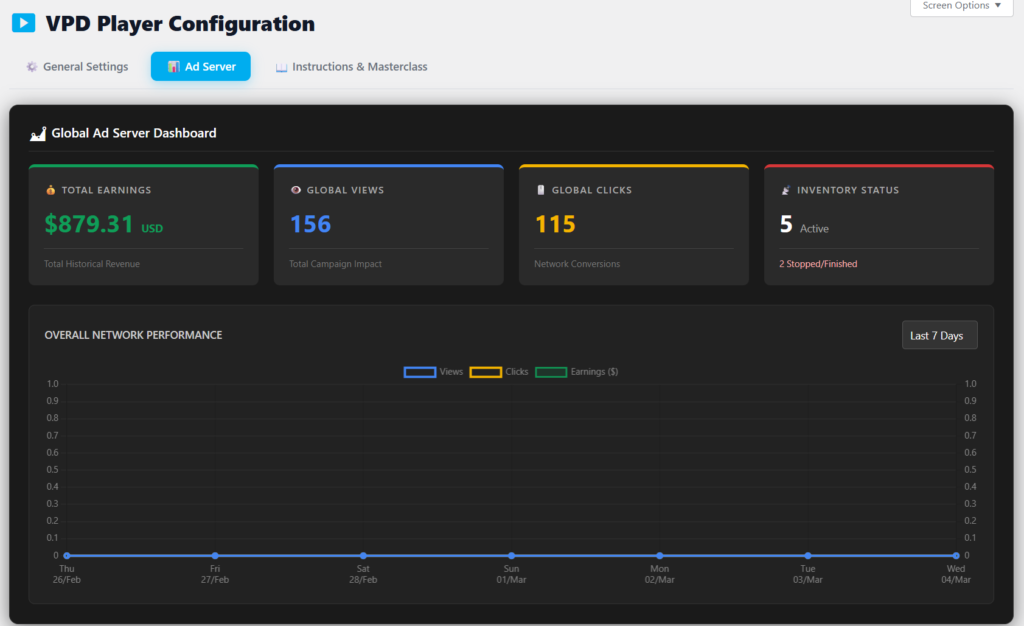1024x626 pixels.
Task: Click the eye icon beside Global Views
Action: point(296,190)
